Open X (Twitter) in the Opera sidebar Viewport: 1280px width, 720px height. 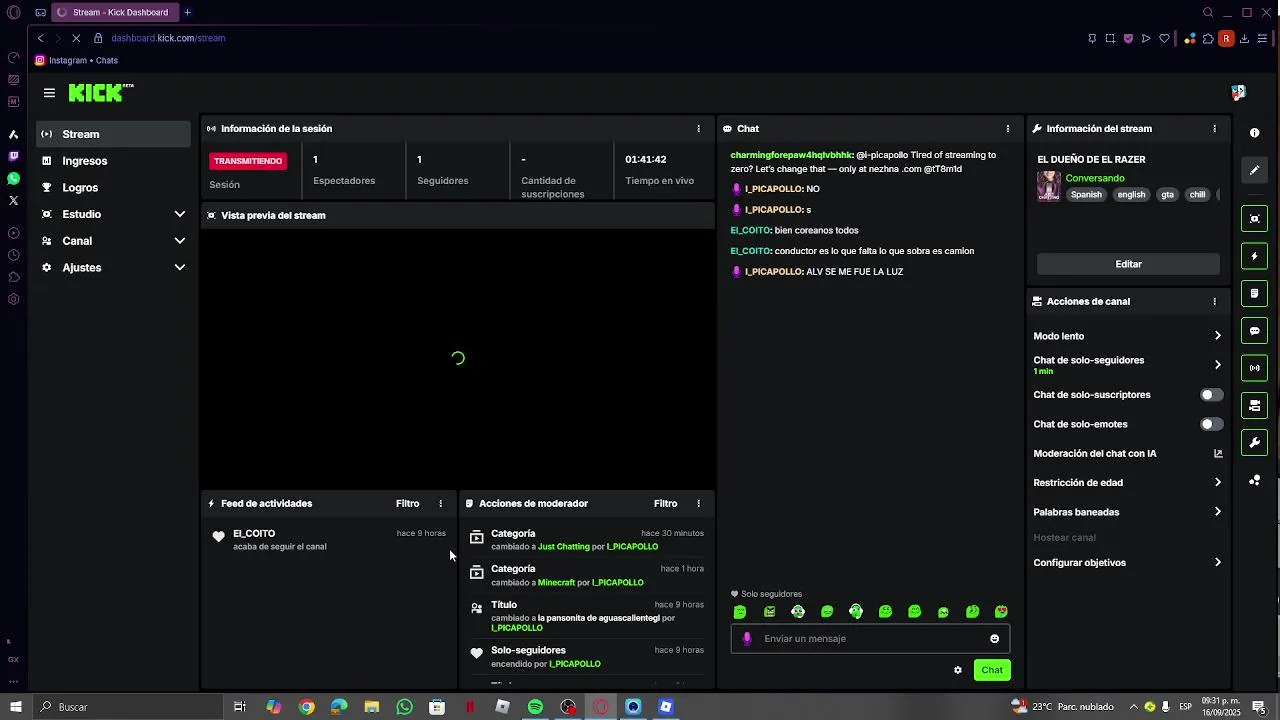click(13, 200)
